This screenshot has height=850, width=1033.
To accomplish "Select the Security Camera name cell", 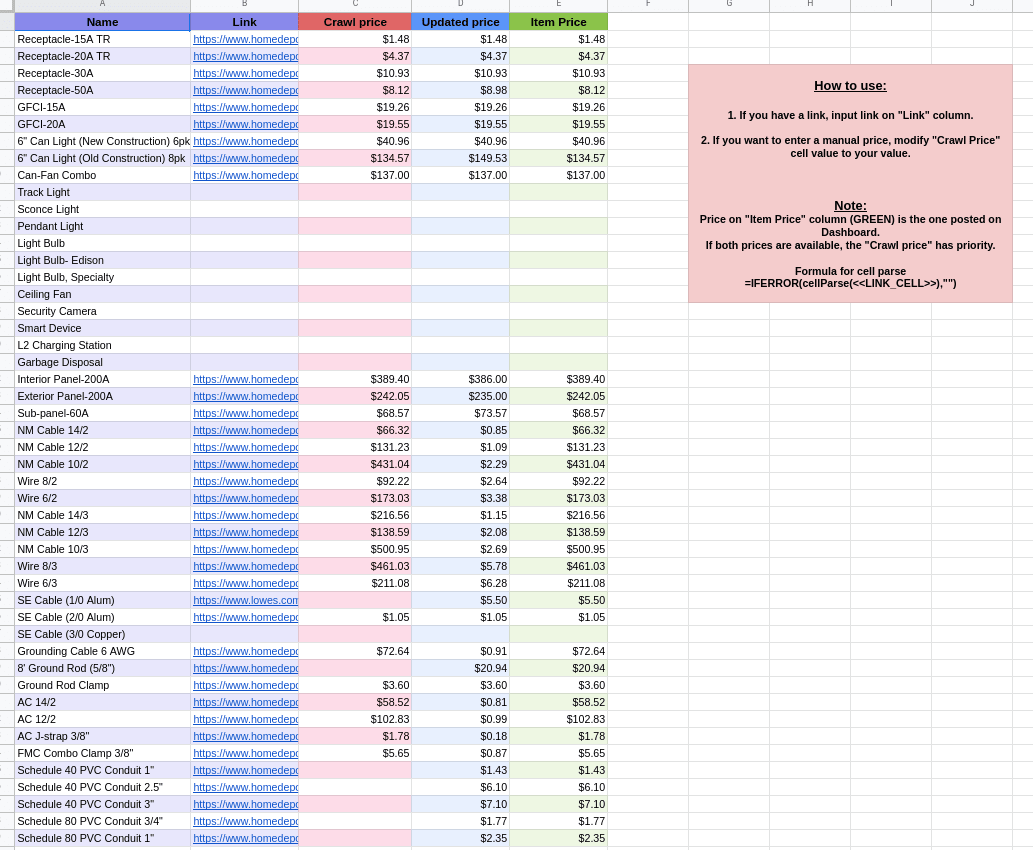I will [x=102, y=312].
